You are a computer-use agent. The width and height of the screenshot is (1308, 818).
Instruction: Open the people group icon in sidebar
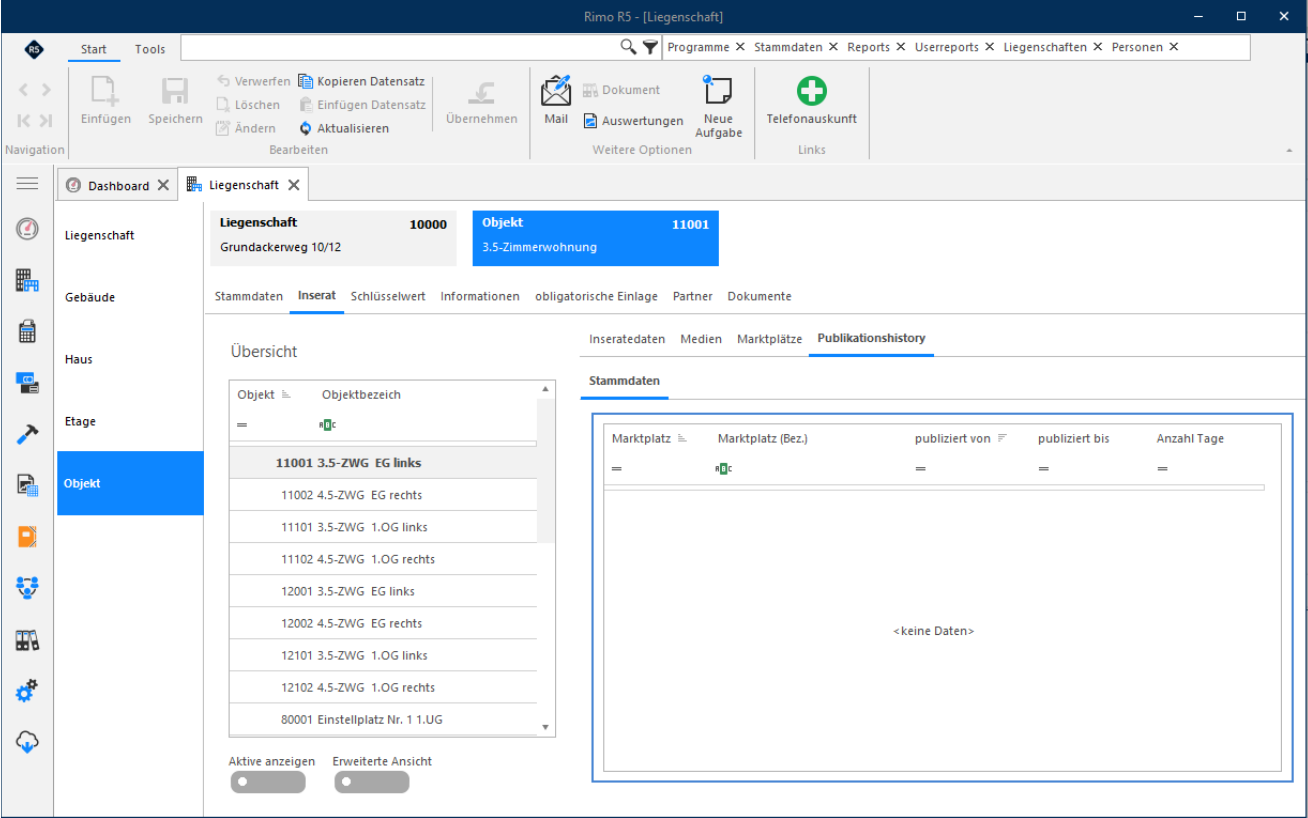(x=27, y=588)
